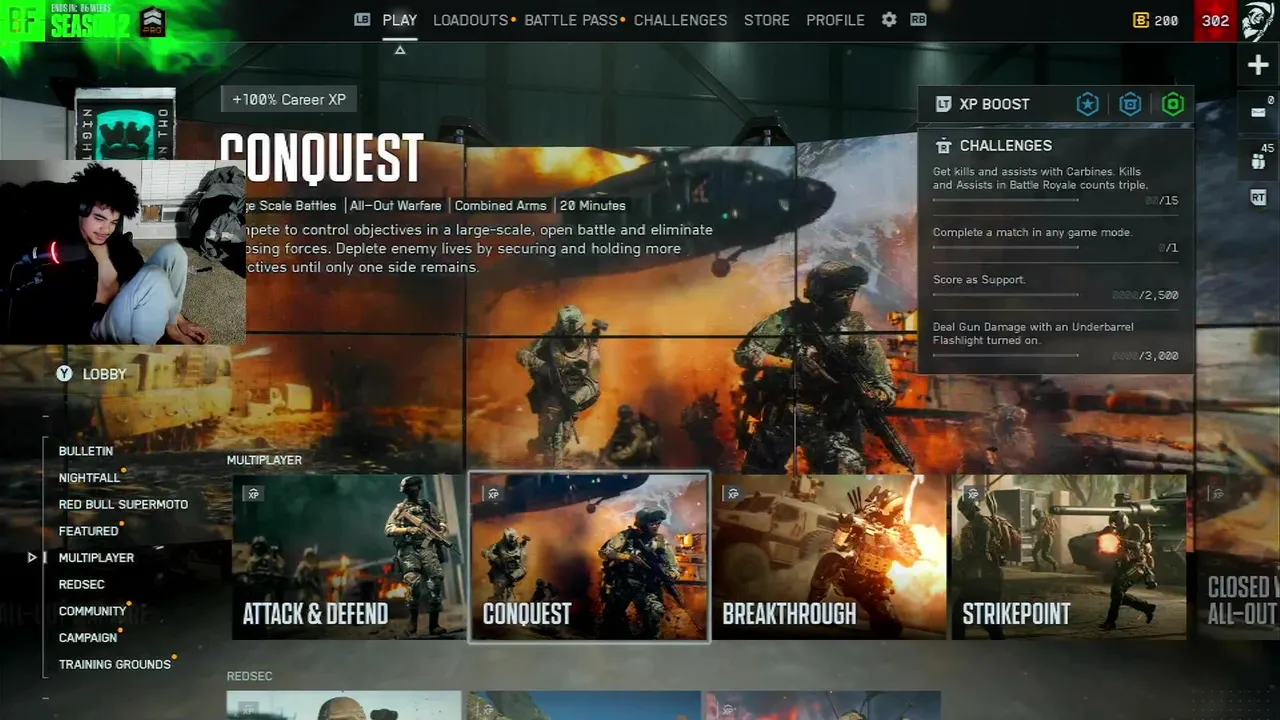1280x720 pixels.
Task: Select the green XP boost icon
Action: (1173, 104)
